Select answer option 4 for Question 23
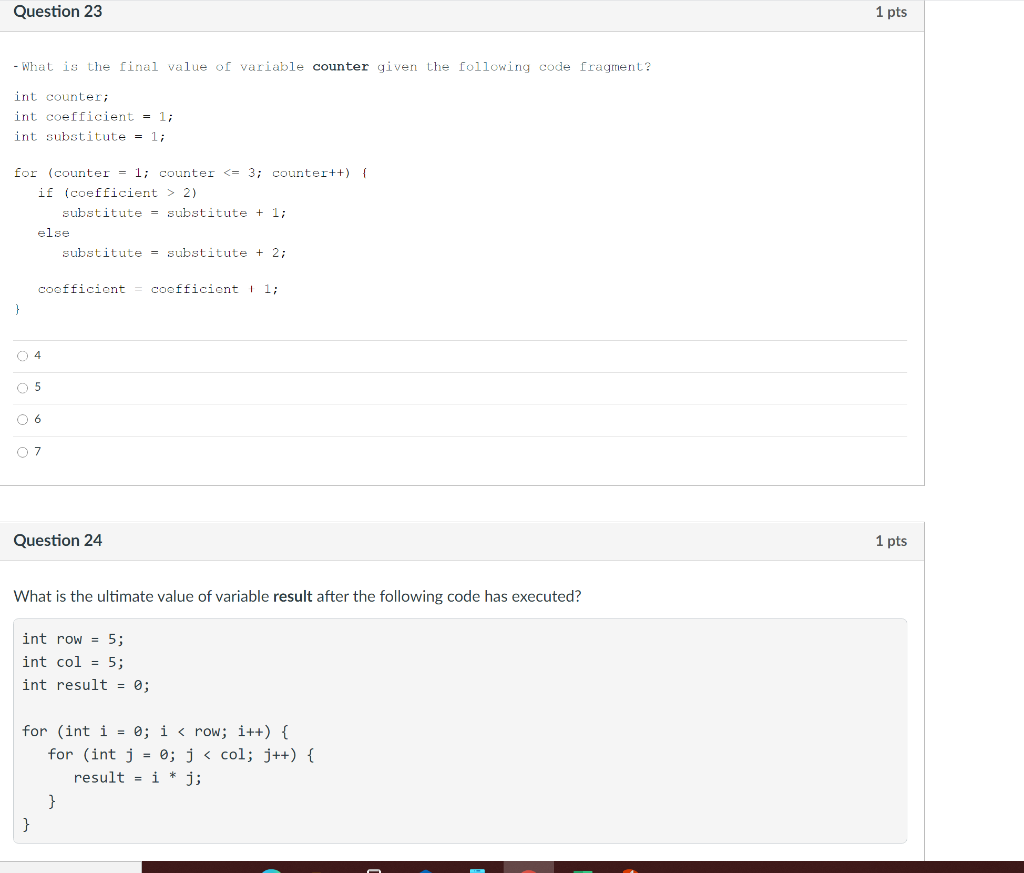Image resolution: width=1024 pixels, height=873 pixels. (x=22, y=355)
